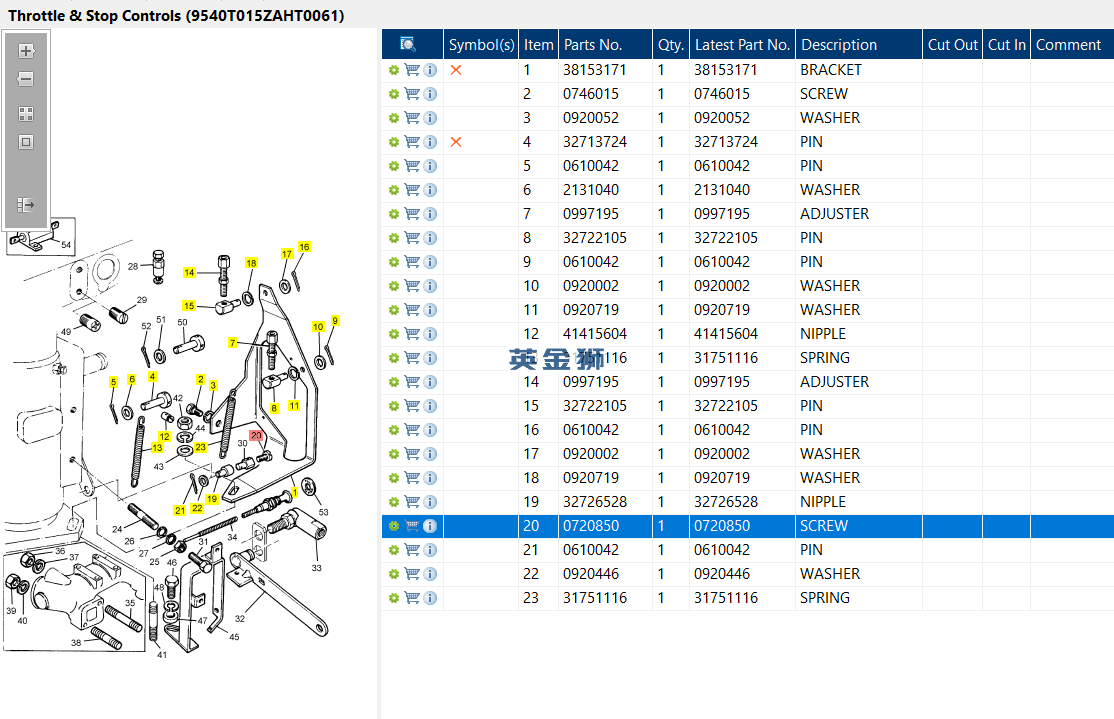The height and width of the screenshot is (719, 1114).
Task: Click the fit-to-window square icon
Action: (26, 142)
